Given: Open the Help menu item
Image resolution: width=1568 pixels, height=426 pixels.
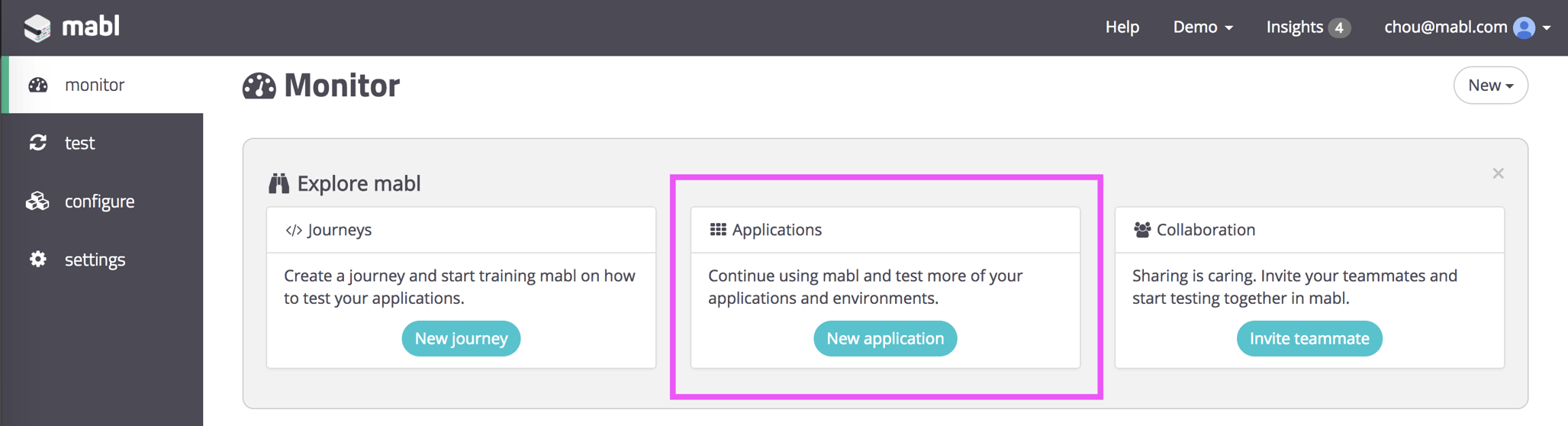Looking at the screenshot, I should (x=1122, y=27).
